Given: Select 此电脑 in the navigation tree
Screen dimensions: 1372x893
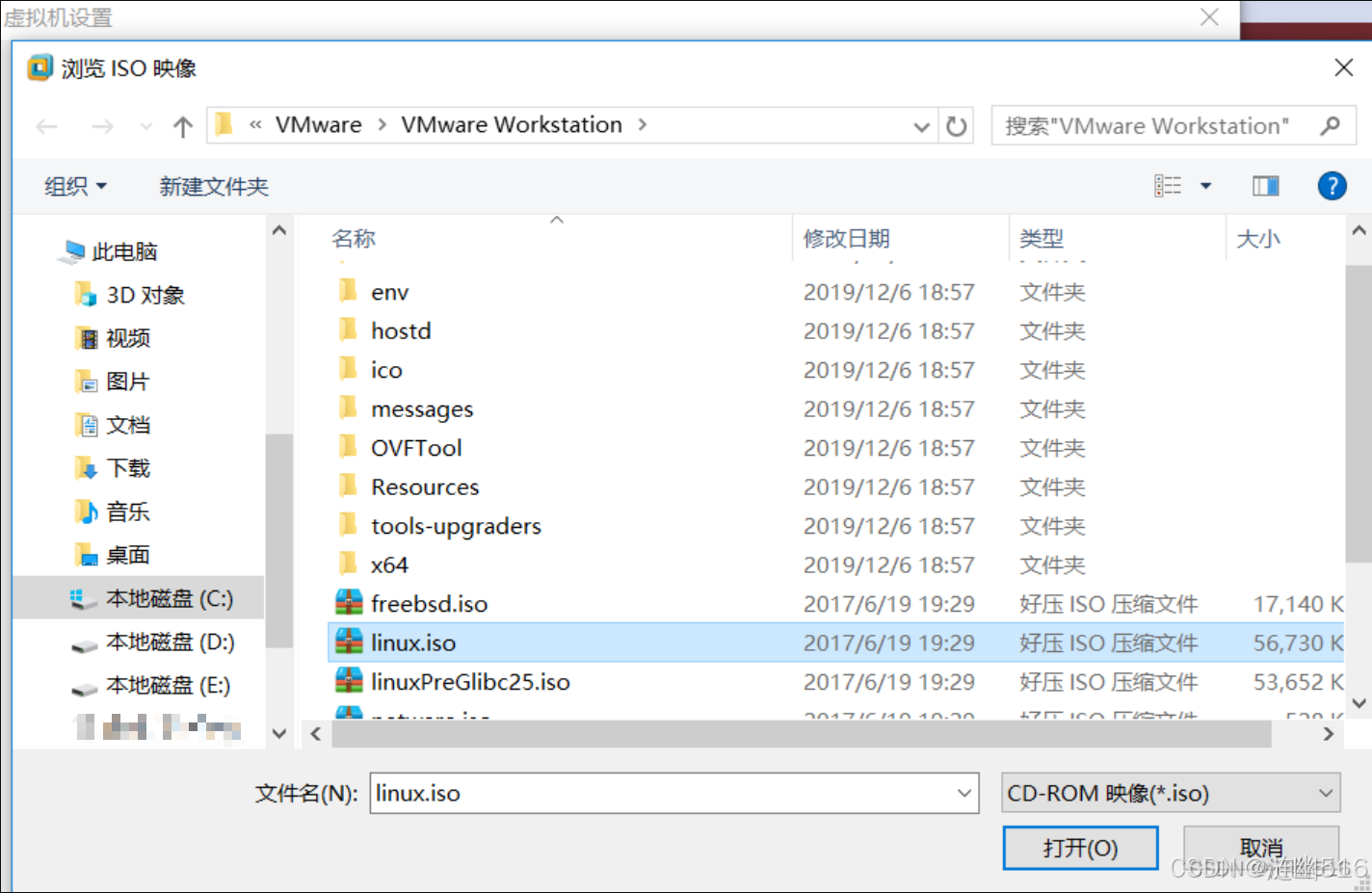Looking at the screenshot, I should (124, 252).
